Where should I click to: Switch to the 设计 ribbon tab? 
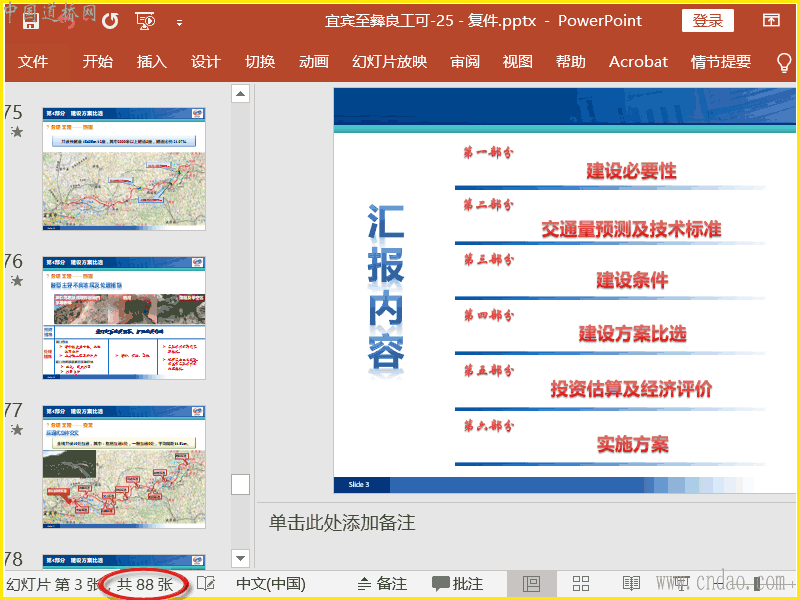[x=206, y=62]
